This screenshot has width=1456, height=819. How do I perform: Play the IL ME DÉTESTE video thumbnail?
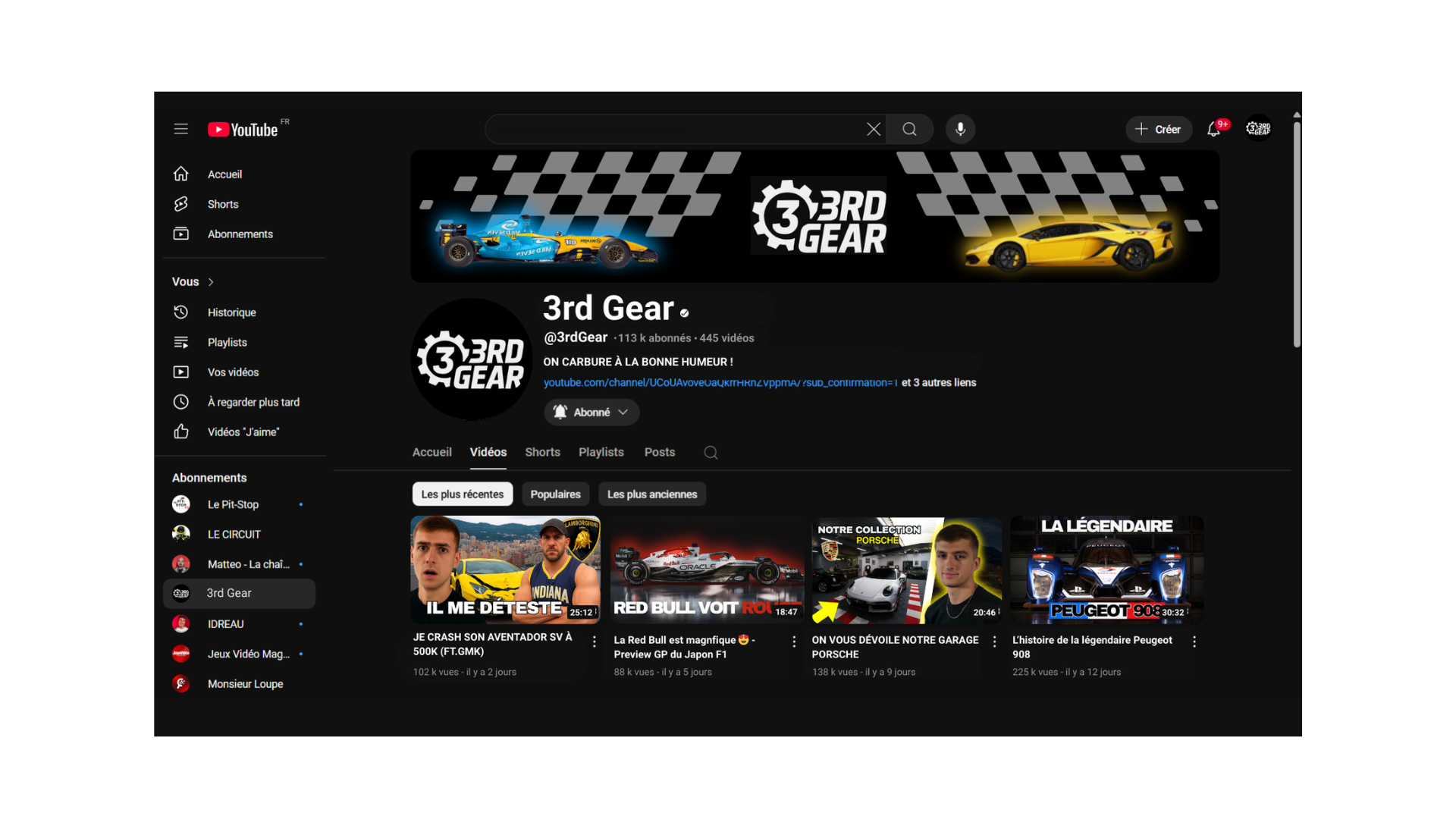coord(506,570)
